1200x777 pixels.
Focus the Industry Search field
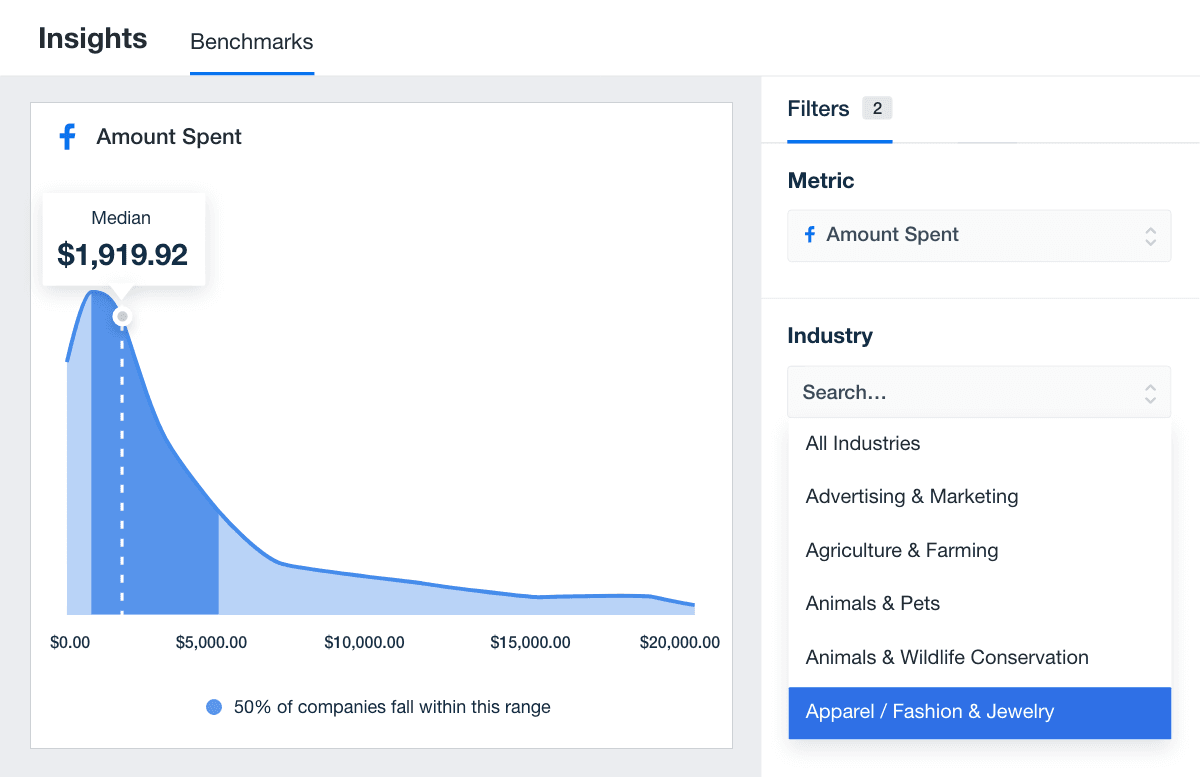(x=960, y=392)
